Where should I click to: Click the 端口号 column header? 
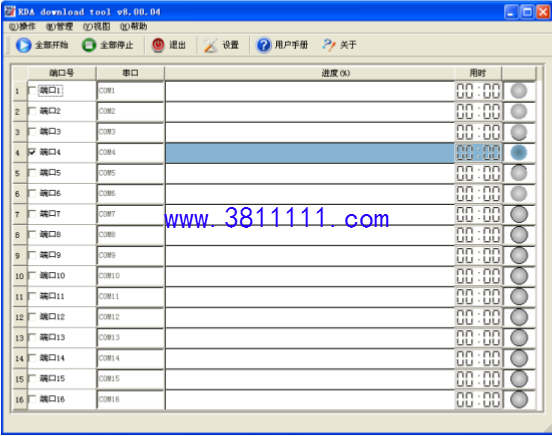point(62,73)
